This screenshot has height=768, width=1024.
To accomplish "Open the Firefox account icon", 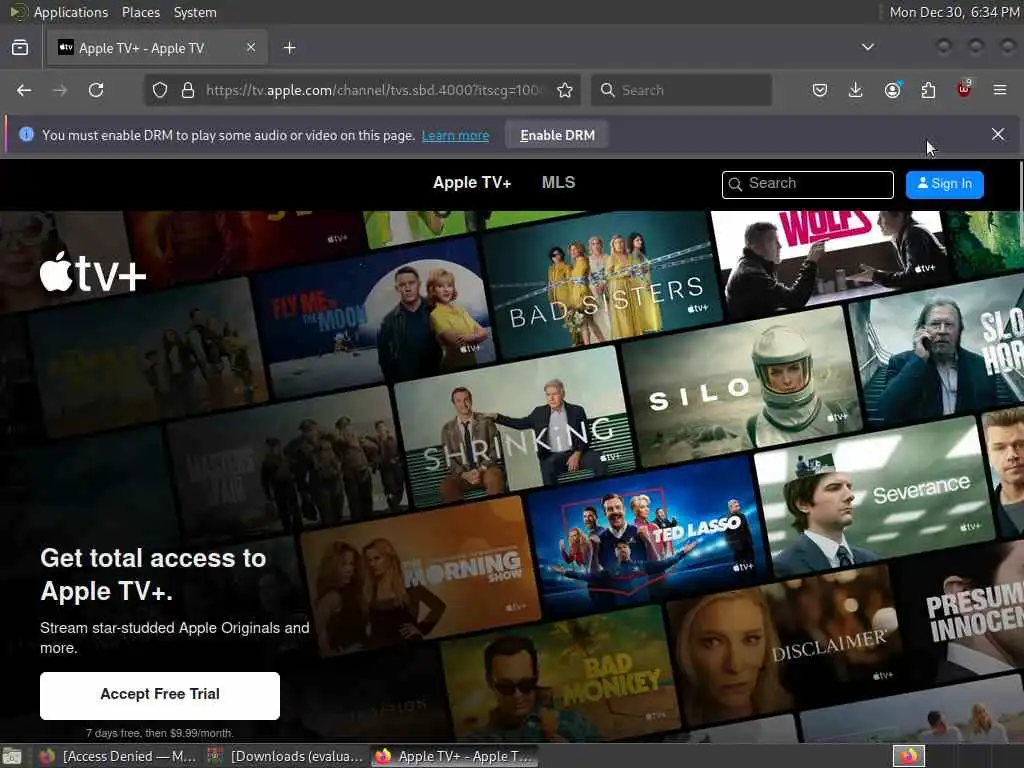I will [892, 90].
